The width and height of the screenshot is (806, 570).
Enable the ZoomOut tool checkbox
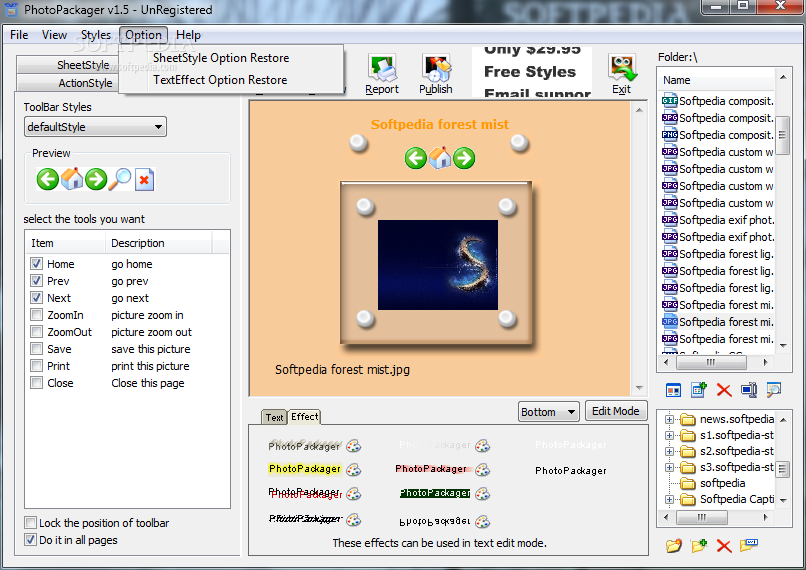coord(36,332)
